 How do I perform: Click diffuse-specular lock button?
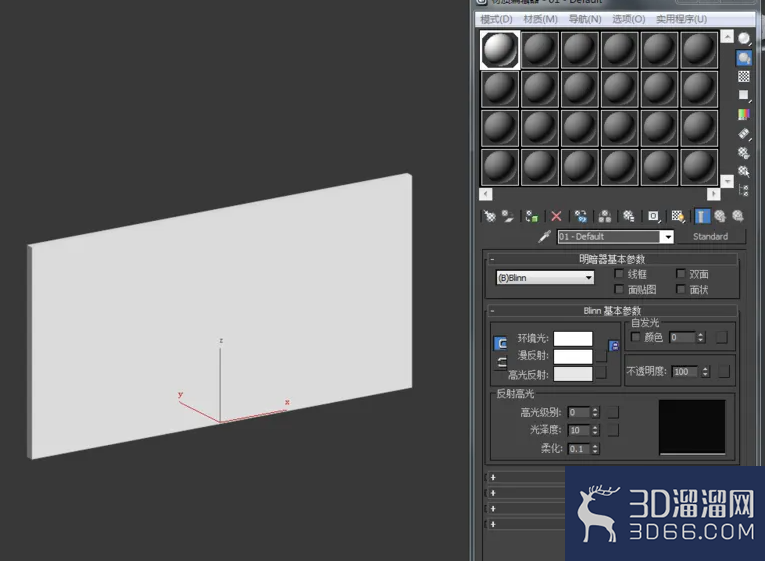coord(501,362)
